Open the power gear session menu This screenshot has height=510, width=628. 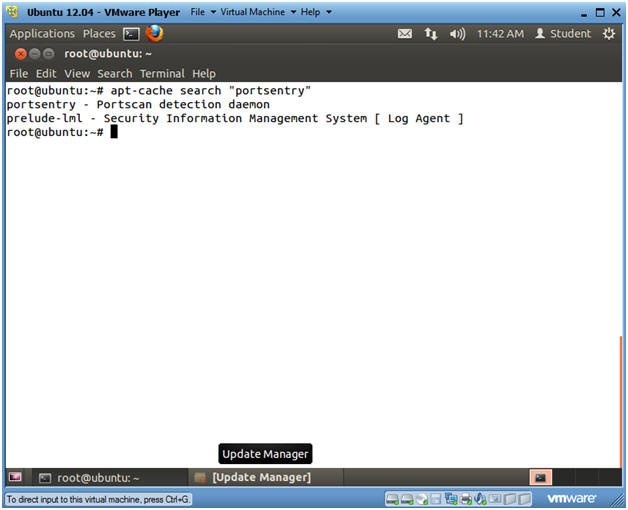point(609,34)
